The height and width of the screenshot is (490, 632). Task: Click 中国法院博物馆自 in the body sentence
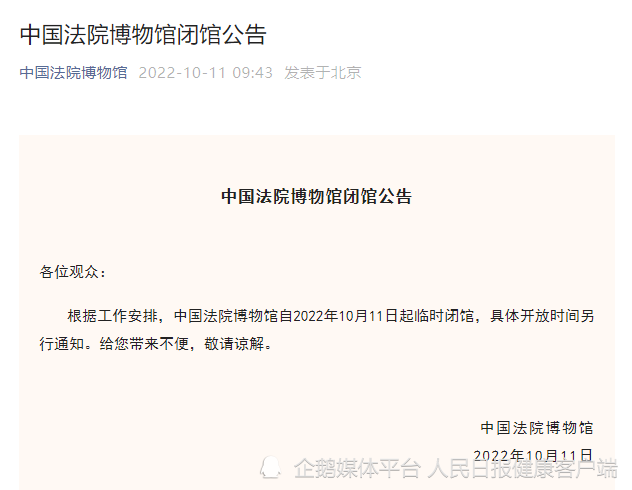point(233,316)
